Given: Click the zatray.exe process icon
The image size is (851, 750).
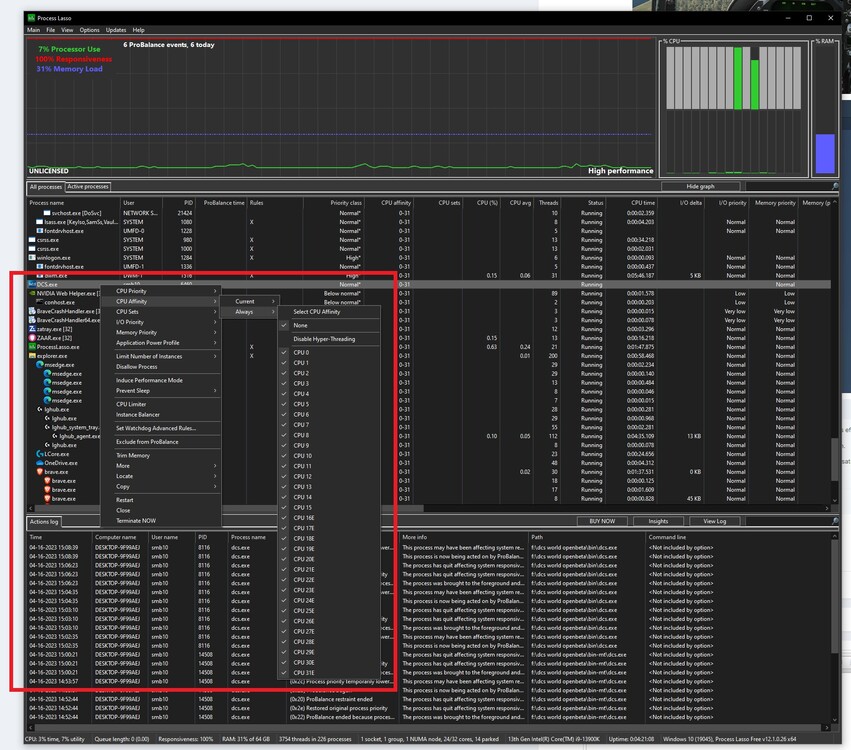Looking at the screenshot, I should click(x=32, y=328).
